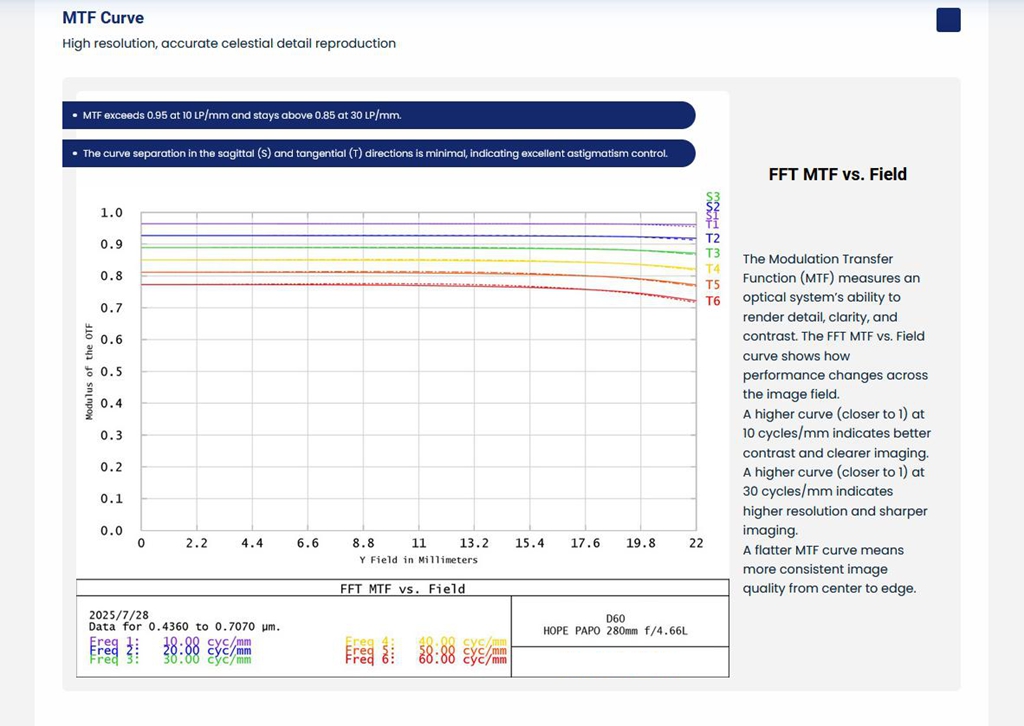1024x726 pixels.
Task: Click the 13.2 tick on the X axis
Action: pyautogui.click(x=474, y=543)
